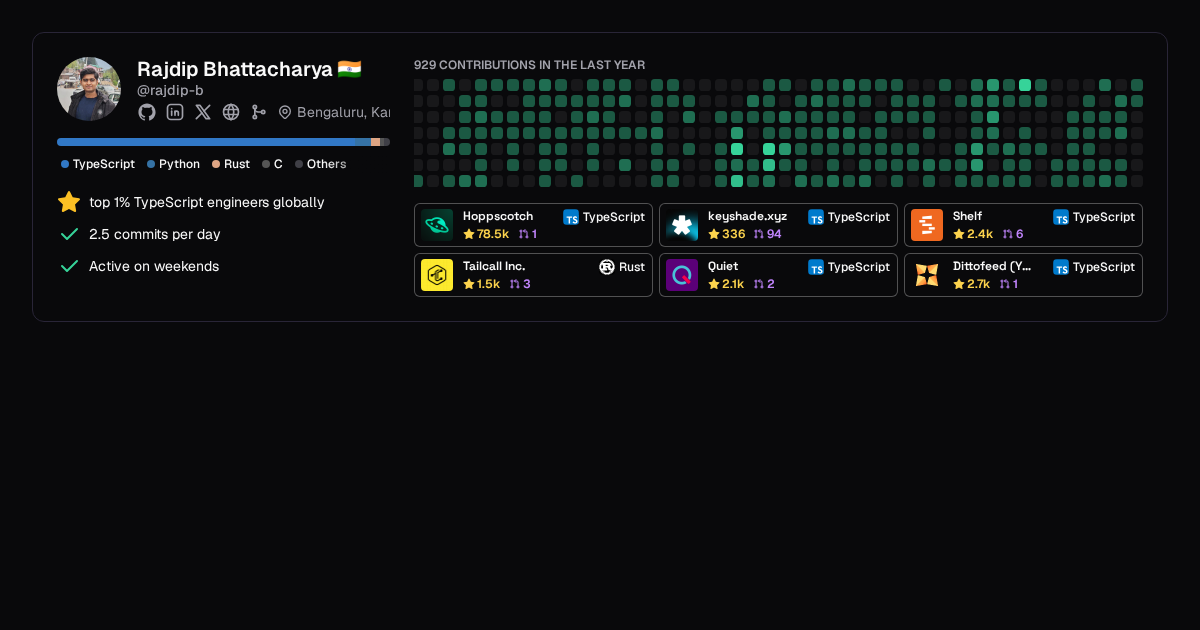The image size is (1200, 630).
Task: Click the Shelf project logo
Action: (x=927, y=225)
